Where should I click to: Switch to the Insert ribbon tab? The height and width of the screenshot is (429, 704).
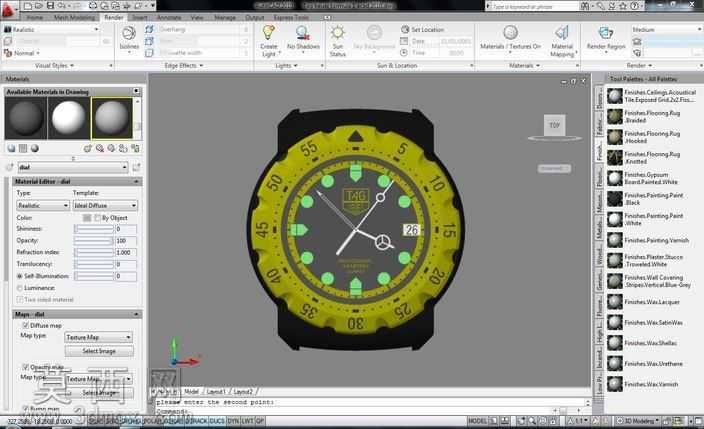(x=140, y=18)
